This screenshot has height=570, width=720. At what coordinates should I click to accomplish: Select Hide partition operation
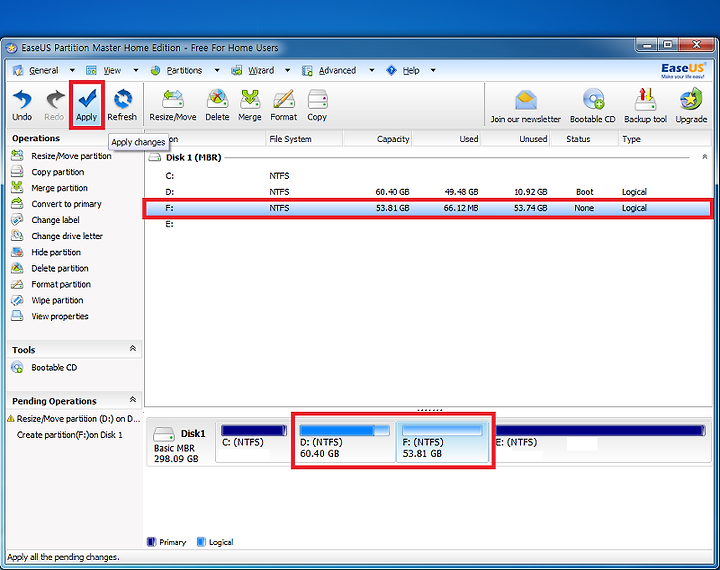click(x=46, y=252)
